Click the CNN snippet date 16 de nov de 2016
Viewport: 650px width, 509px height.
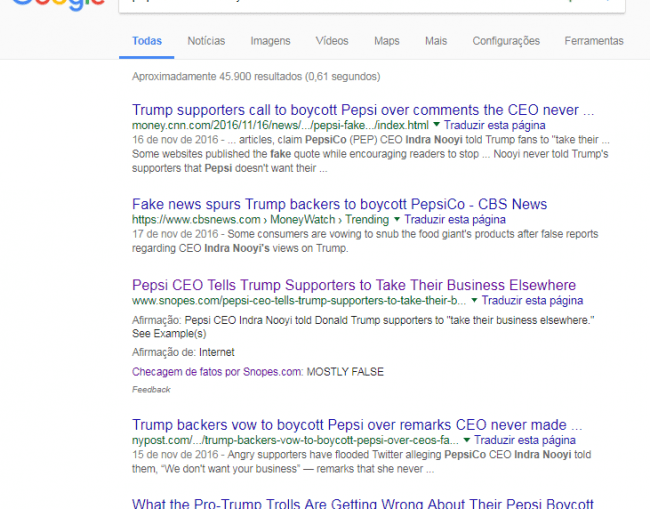[175, 140]
